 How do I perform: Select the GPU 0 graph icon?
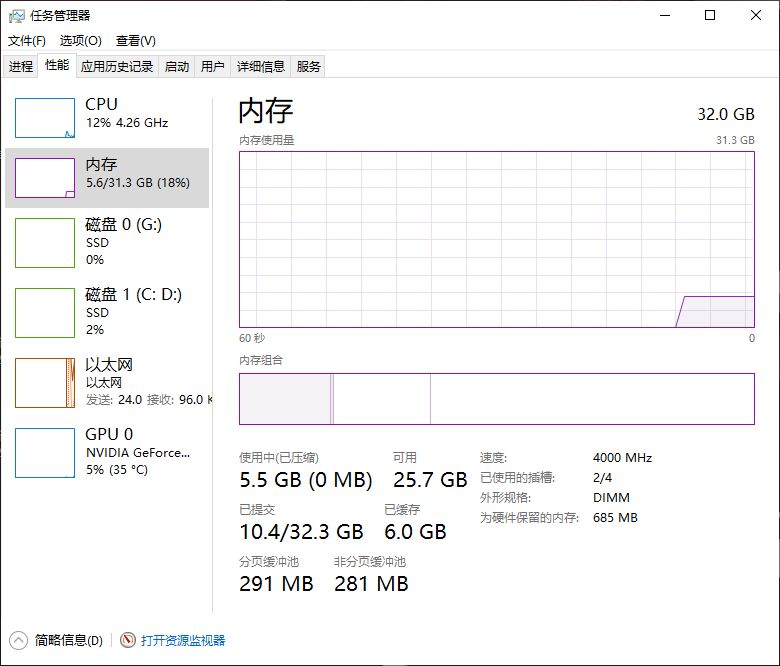coord(45,453)
